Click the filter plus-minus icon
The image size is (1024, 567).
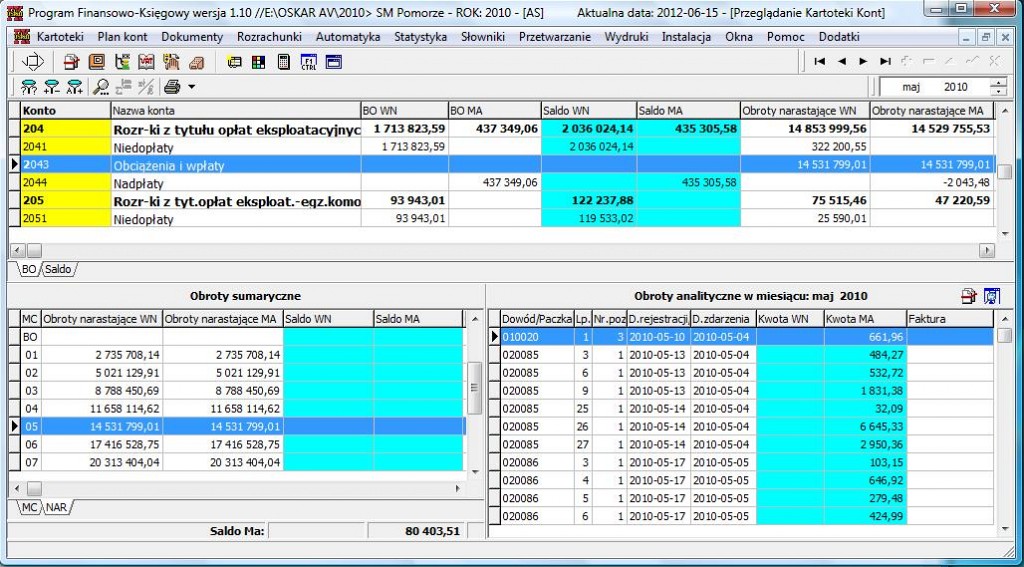pyautogui.click(x=52, y=86)
